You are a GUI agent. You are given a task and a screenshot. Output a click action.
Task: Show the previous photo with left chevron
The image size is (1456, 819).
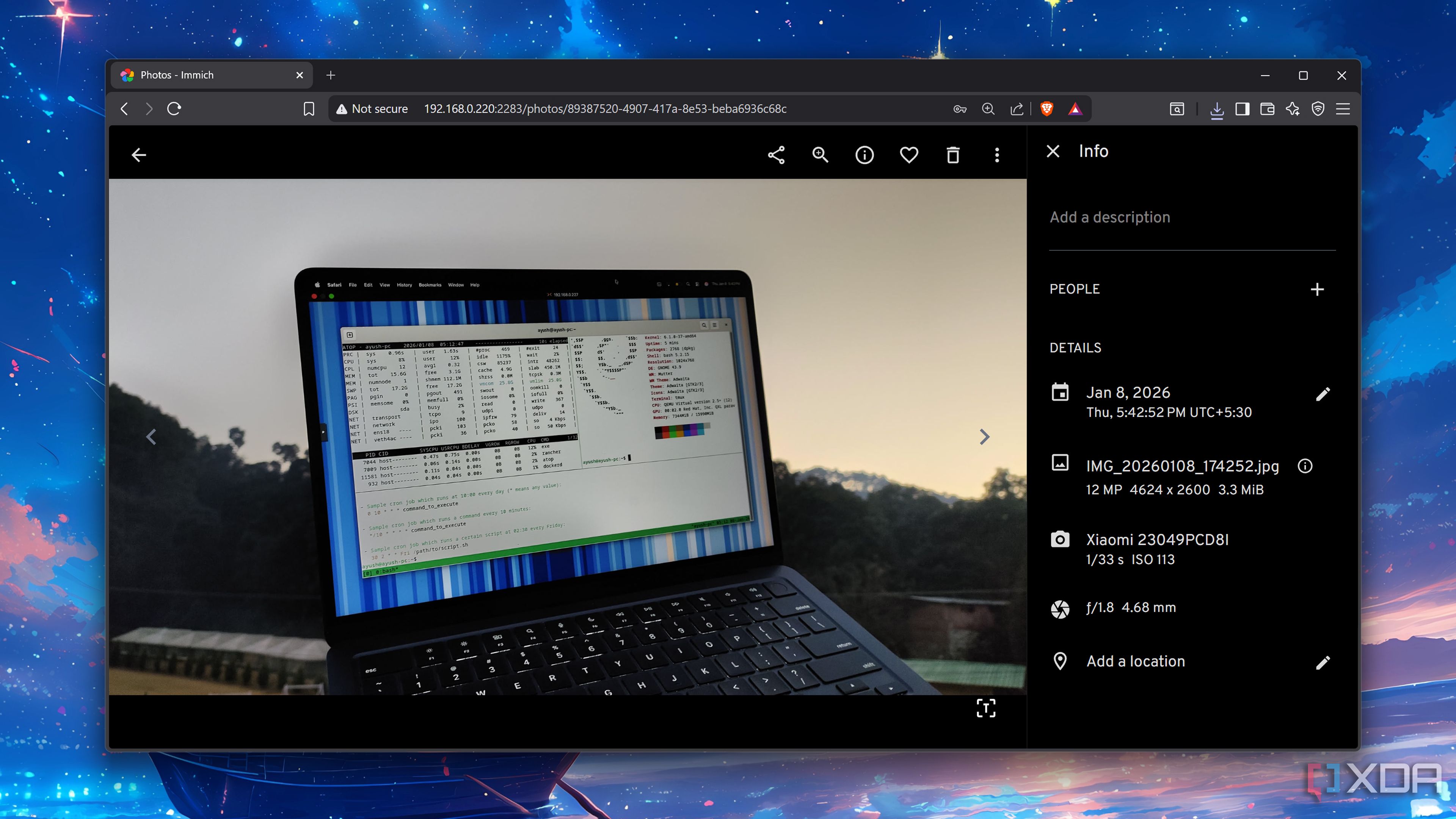click(x=151, y=437)
